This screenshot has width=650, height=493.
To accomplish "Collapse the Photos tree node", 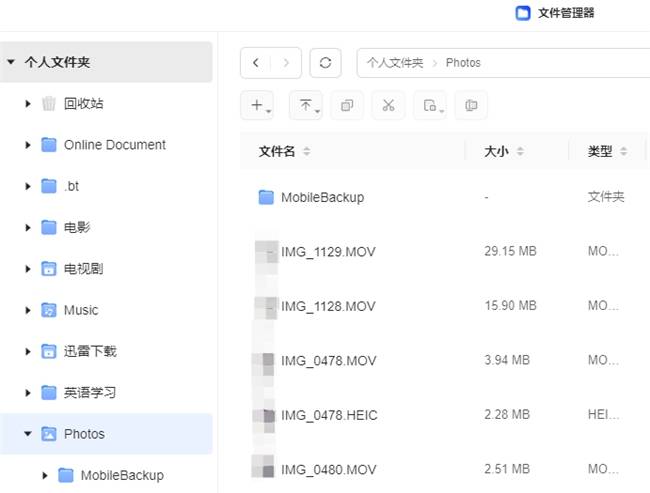I will tap(28, 434).
